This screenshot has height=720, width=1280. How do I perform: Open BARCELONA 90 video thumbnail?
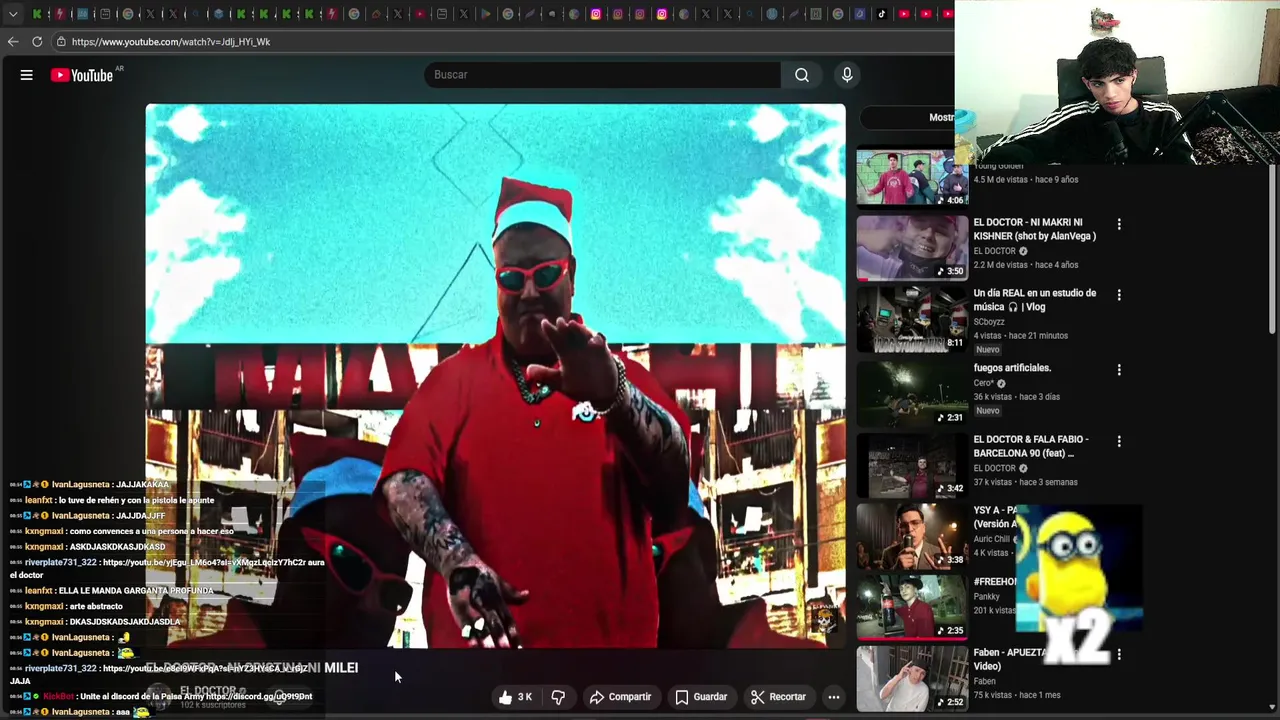pos(912,465)
